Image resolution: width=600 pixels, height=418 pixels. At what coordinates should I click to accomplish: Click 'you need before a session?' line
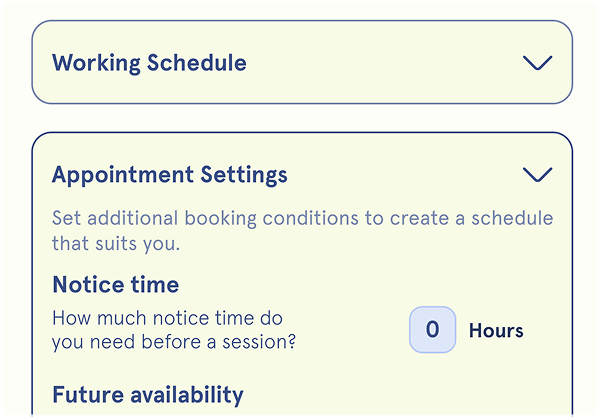(x=175, y=342)
